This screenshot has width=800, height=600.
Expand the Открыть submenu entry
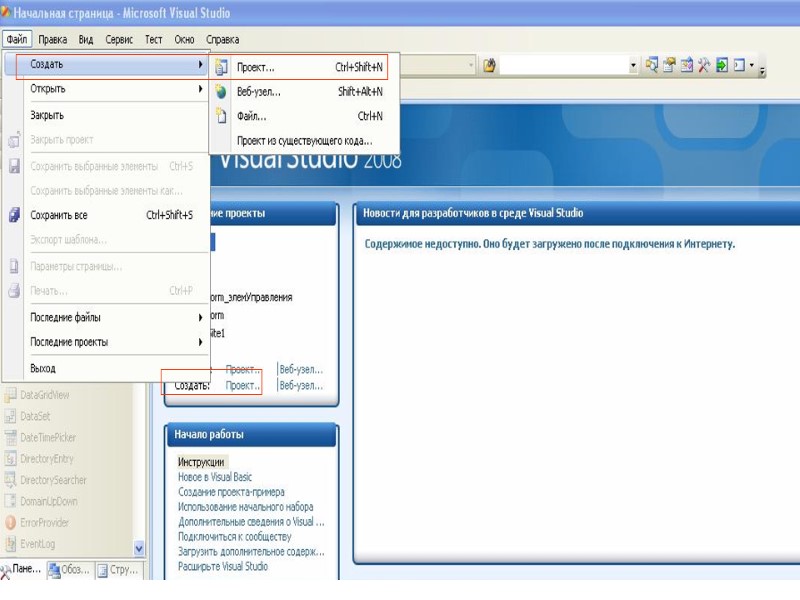[x=106, y=89]
